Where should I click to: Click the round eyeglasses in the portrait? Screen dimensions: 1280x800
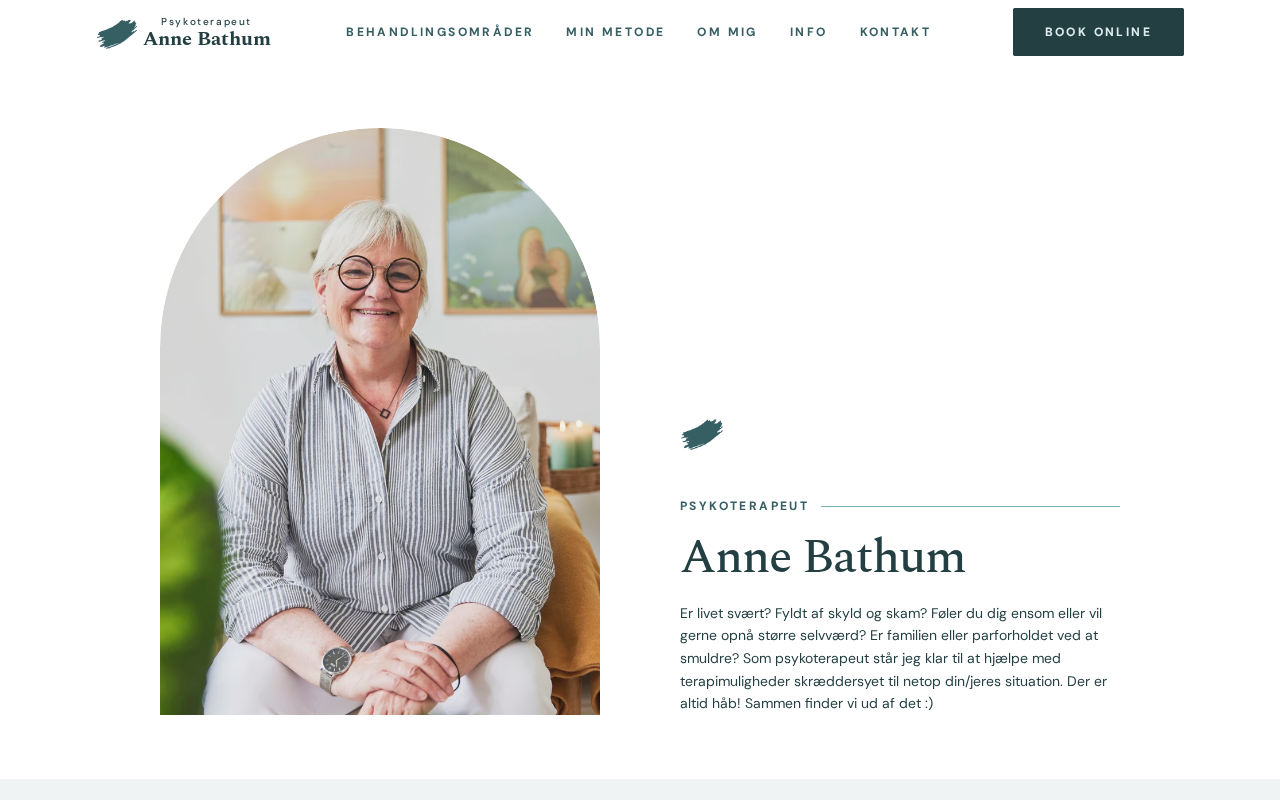(379, 273)
